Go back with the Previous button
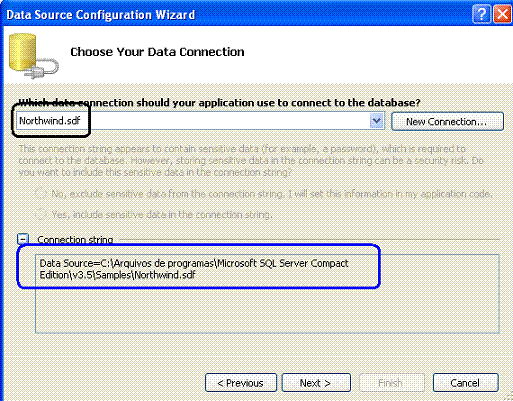513x401 pixels. coord(241,383)
